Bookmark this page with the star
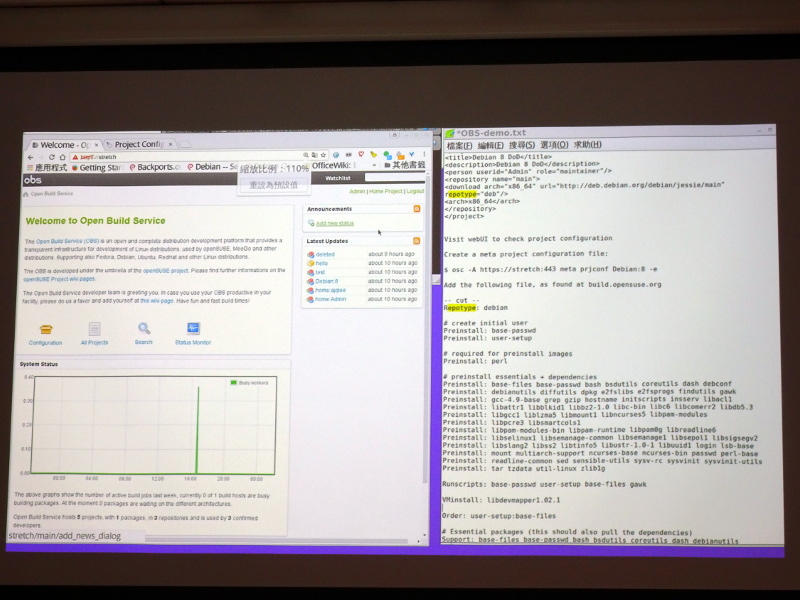800x600 pixels. pos(323,155)
